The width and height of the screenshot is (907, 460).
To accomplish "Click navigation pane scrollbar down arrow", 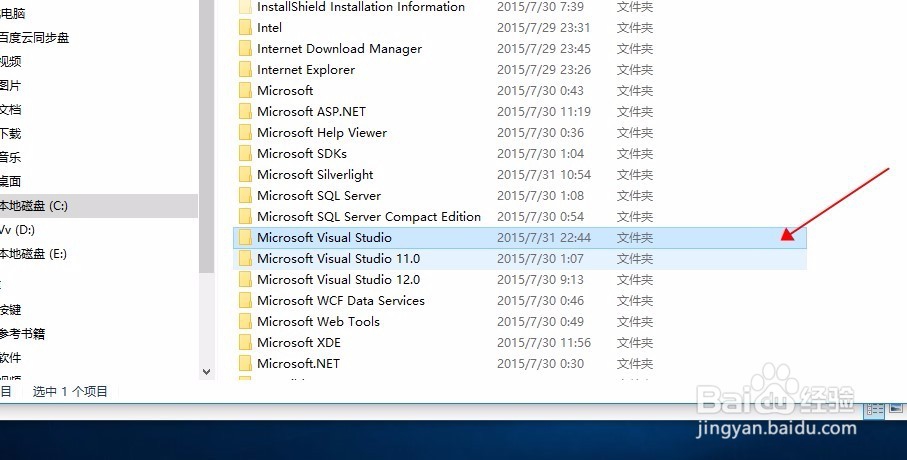I will pos(207,372).
